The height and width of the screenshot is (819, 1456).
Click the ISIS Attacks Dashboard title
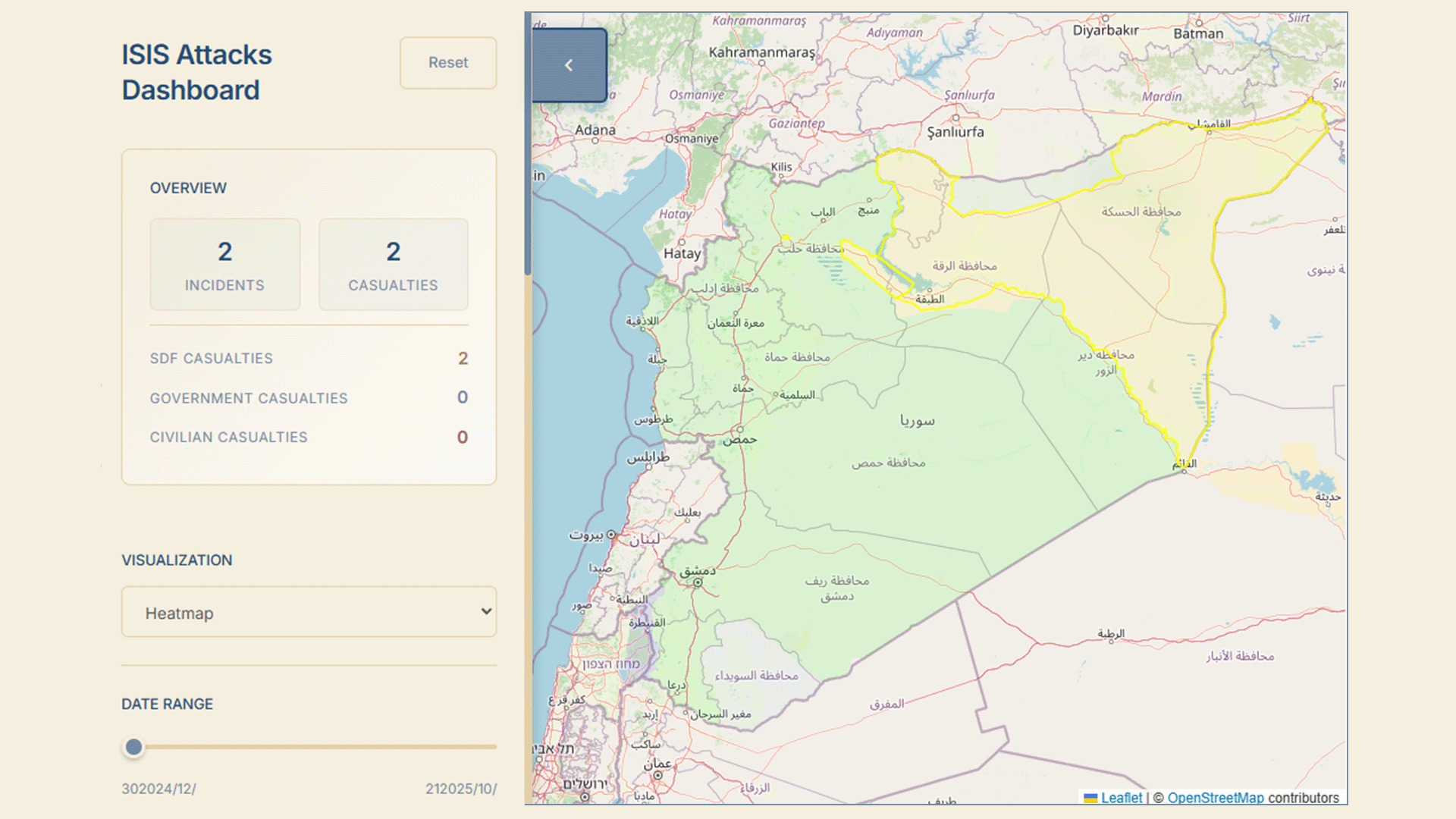pos(196,72)
